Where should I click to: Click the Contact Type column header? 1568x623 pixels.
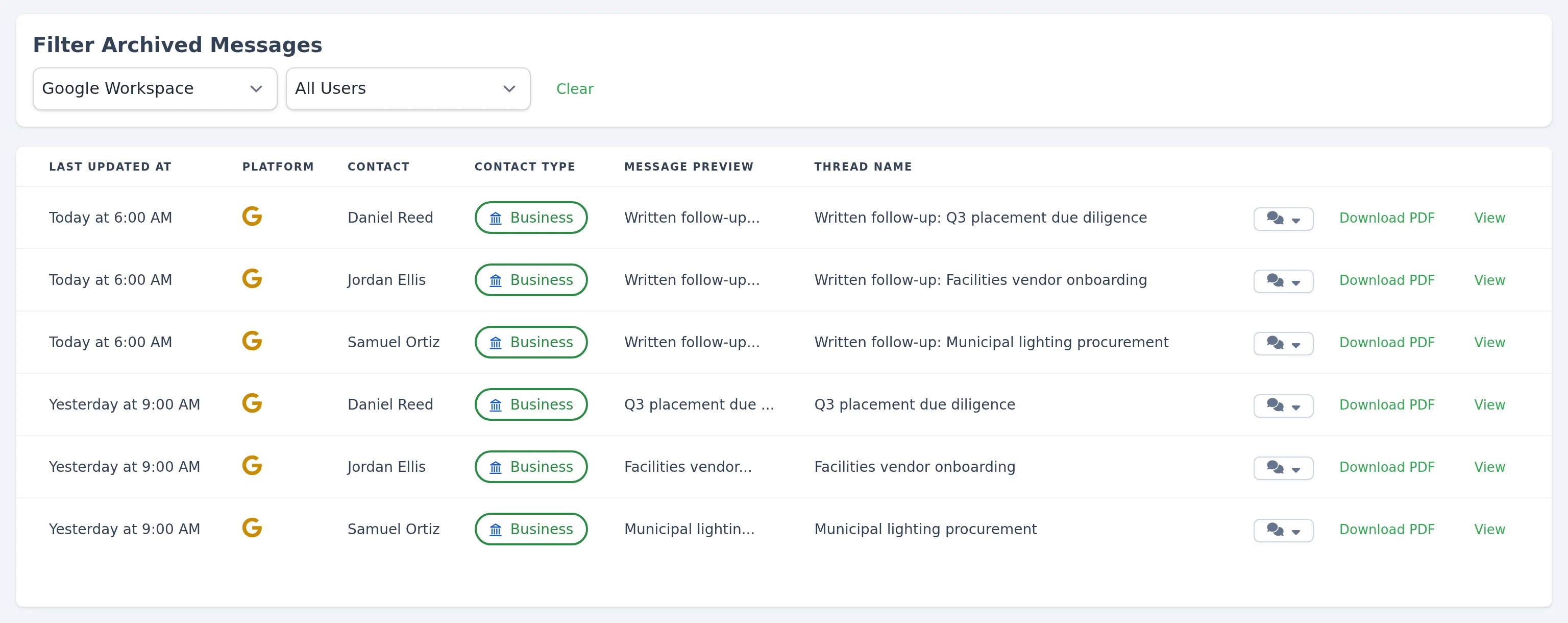point(525,166)
